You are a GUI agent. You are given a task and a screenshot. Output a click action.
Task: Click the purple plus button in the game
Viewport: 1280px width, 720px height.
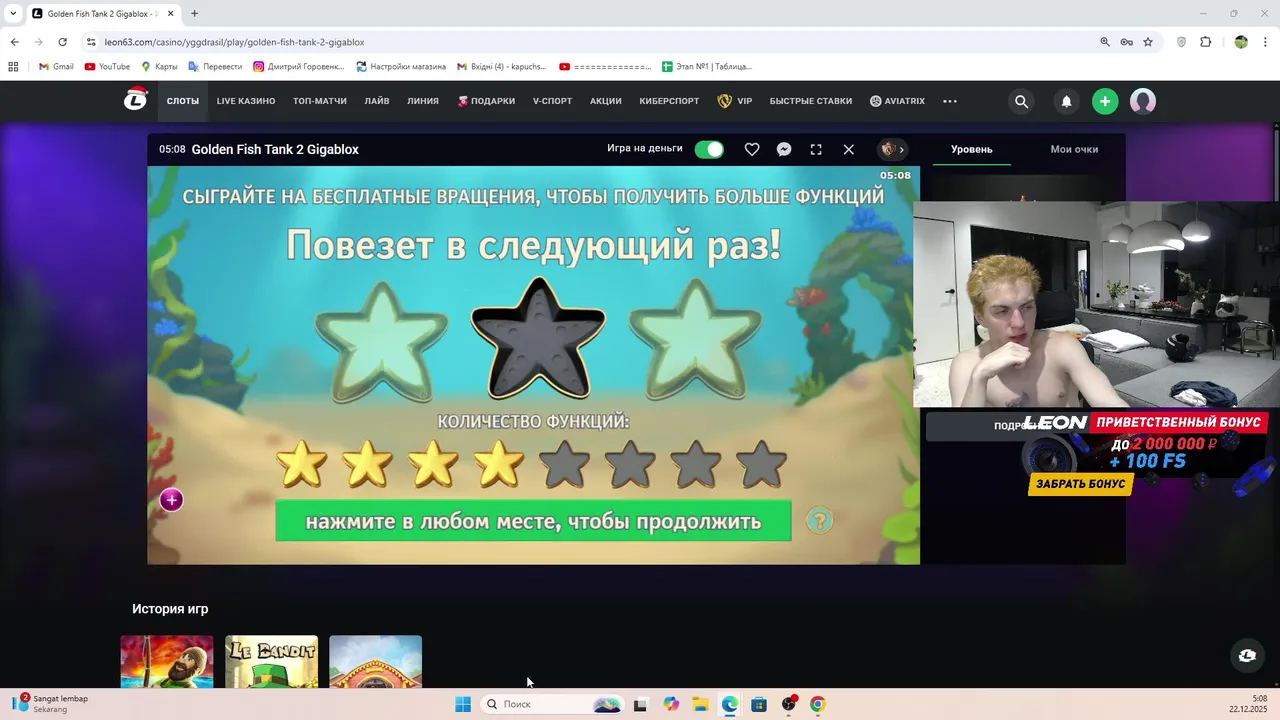click(x=171, y=500)
